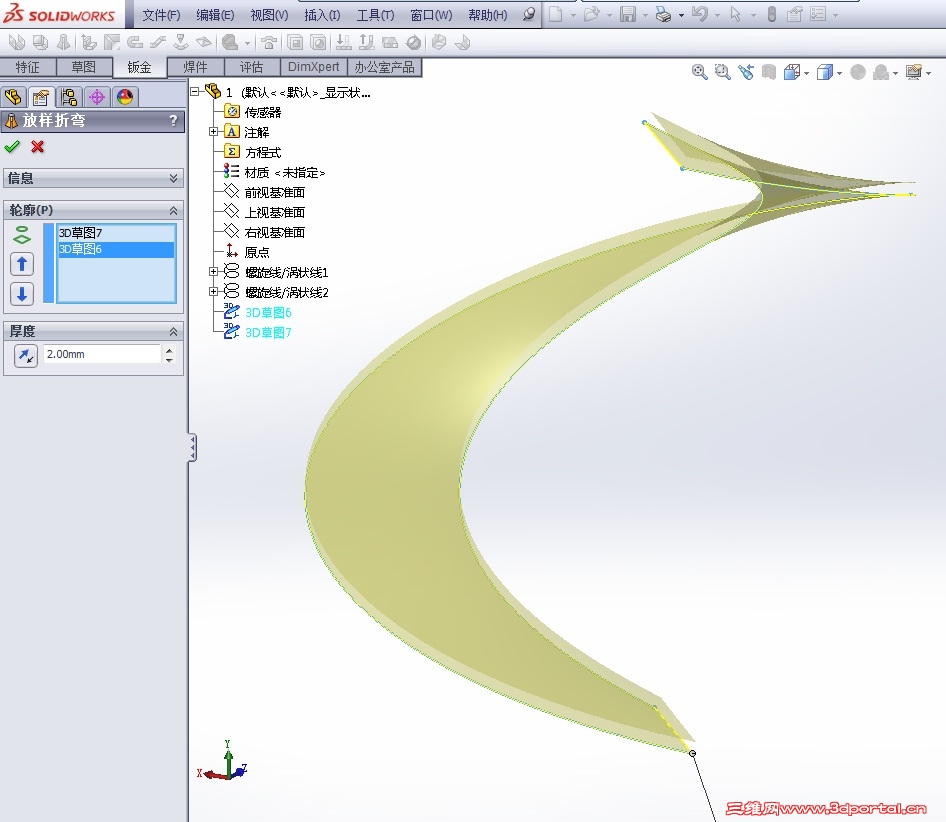
Task: Open the 窗口(W) menu
Action: (x=431, y=15)
